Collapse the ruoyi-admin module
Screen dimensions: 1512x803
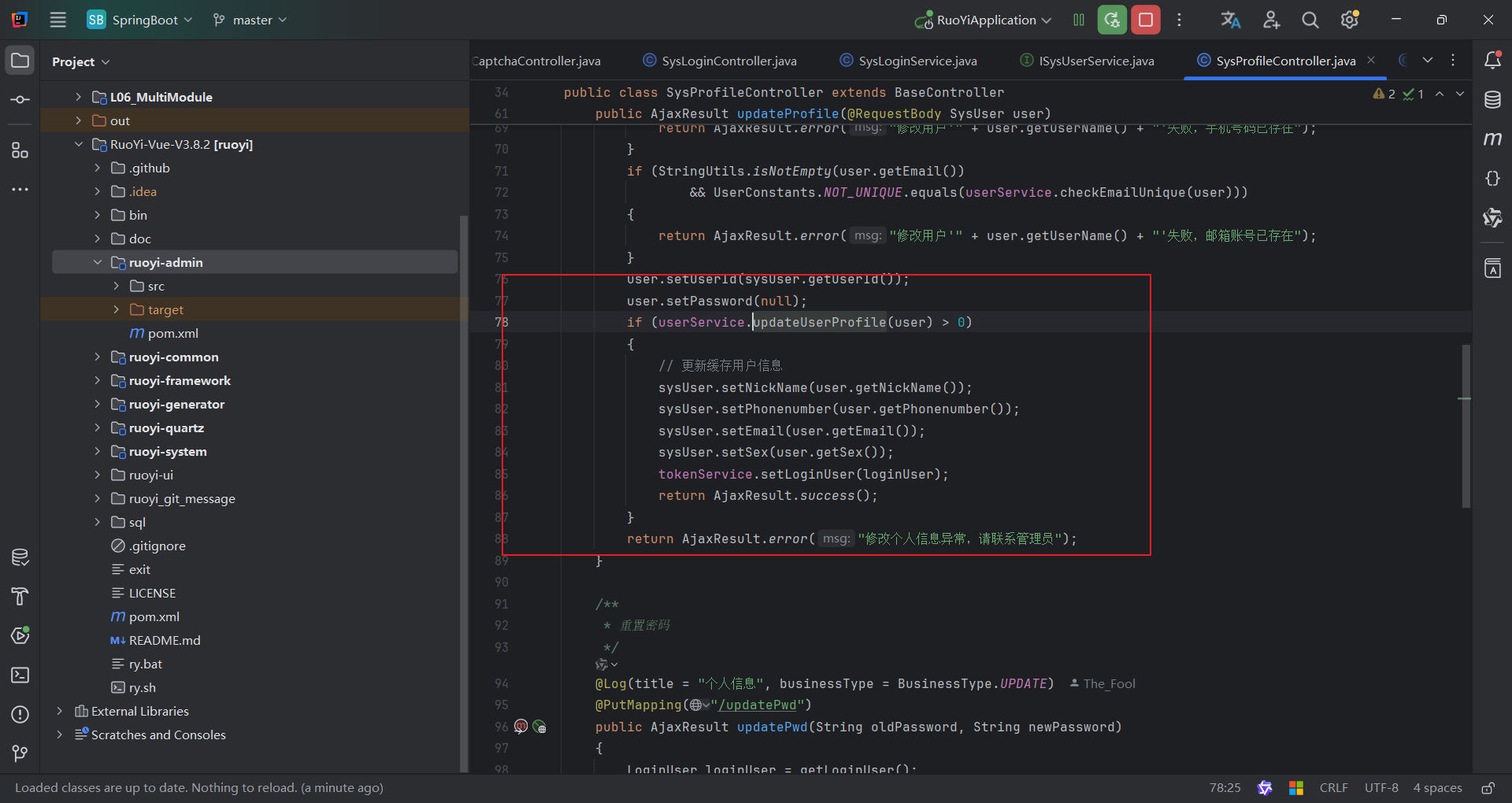click(98, 262)
